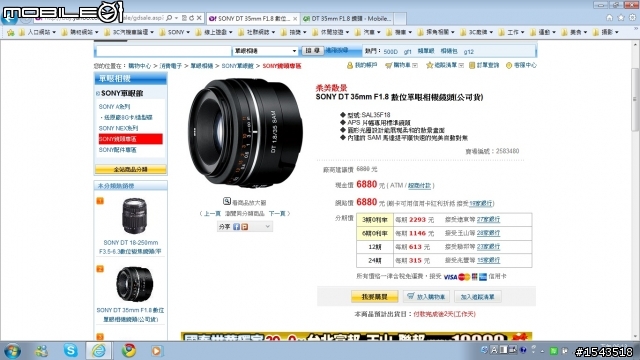Expand the 分享 share dropdown arrow
This screenshot has width=640, height=360.
pyautogui.click(x=268, y=227)
